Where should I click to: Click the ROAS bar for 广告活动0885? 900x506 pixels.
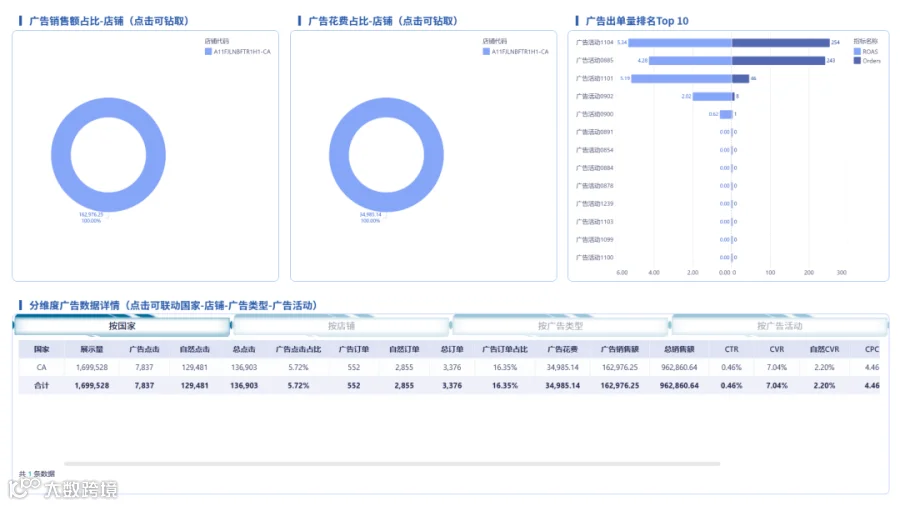click(690, 60)
